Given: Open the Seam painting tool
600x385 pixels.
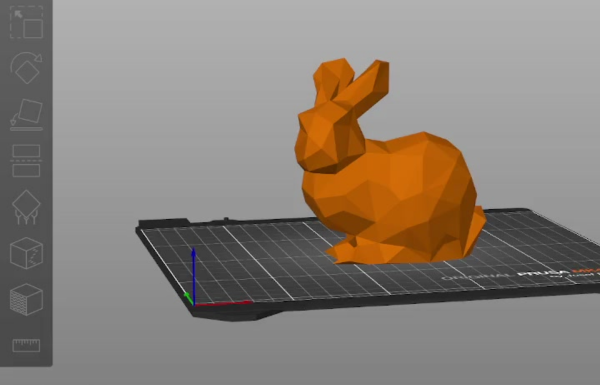Looking at the screenshot, I should (x=26, y=253).
